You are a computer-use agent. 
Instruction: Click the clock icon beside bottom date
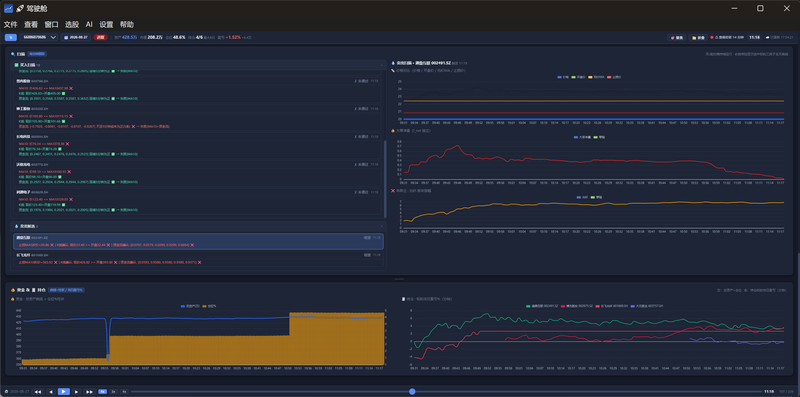pyautogui.click(x=6, y=391)
